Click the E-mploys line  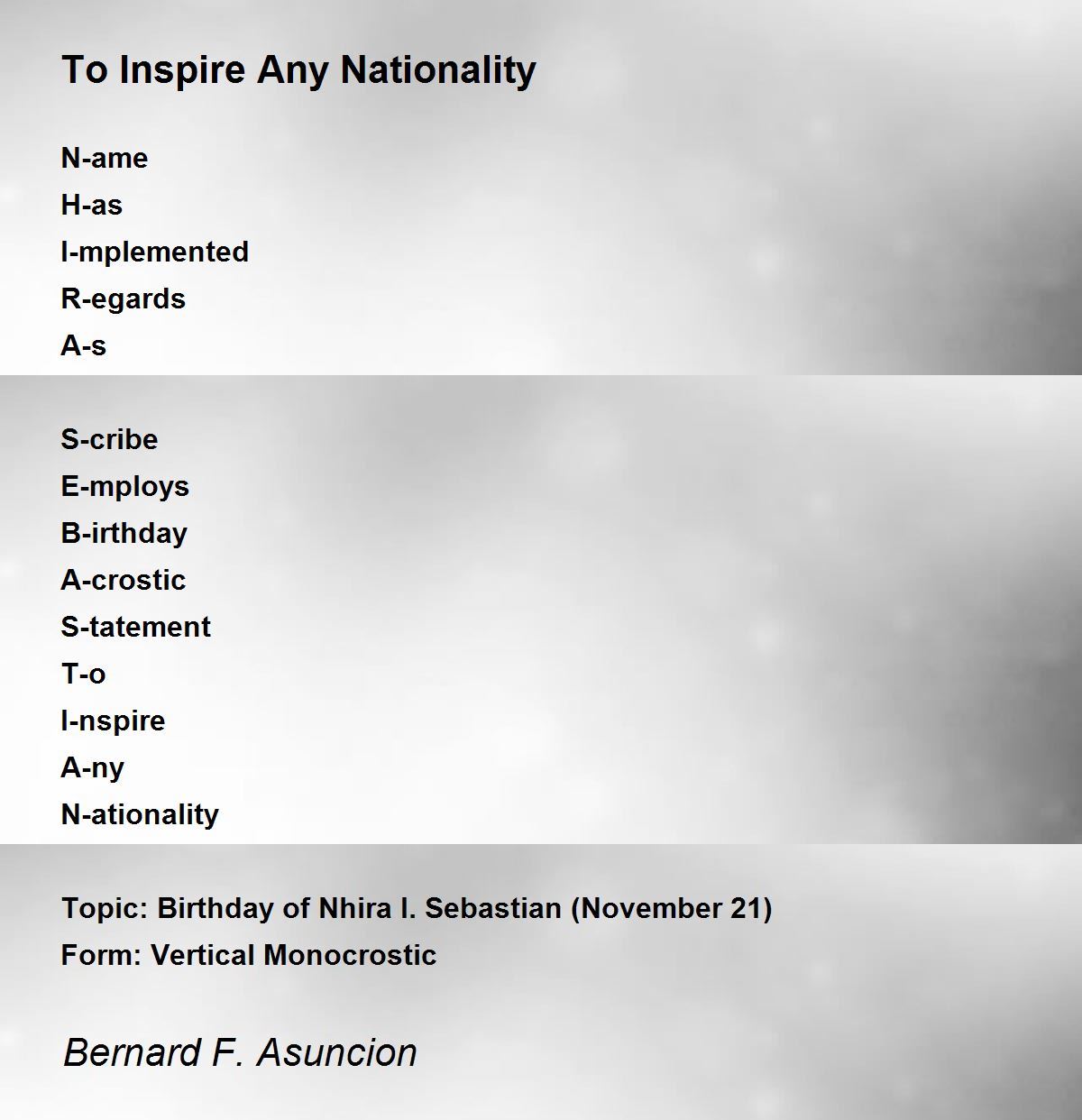[x=125, y=486]
